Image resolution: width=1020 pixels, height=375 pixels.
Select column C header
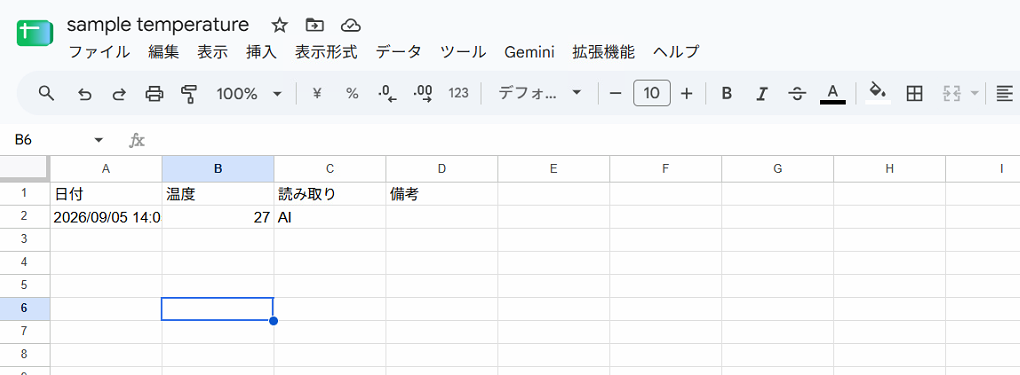pos(330,169)
